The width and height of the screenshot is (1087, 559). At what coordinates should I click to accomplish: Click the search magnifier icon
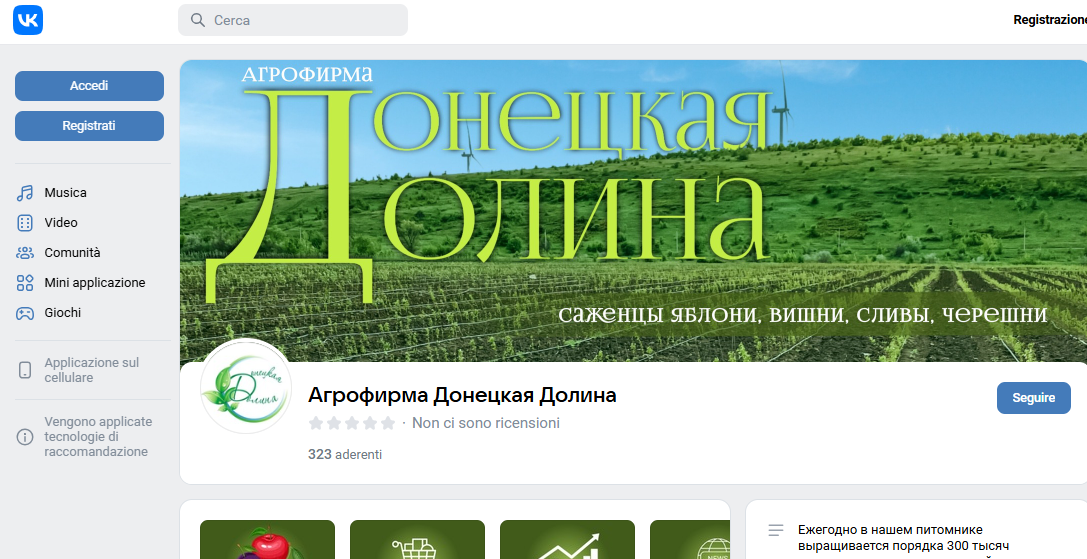tap(198, 20)
